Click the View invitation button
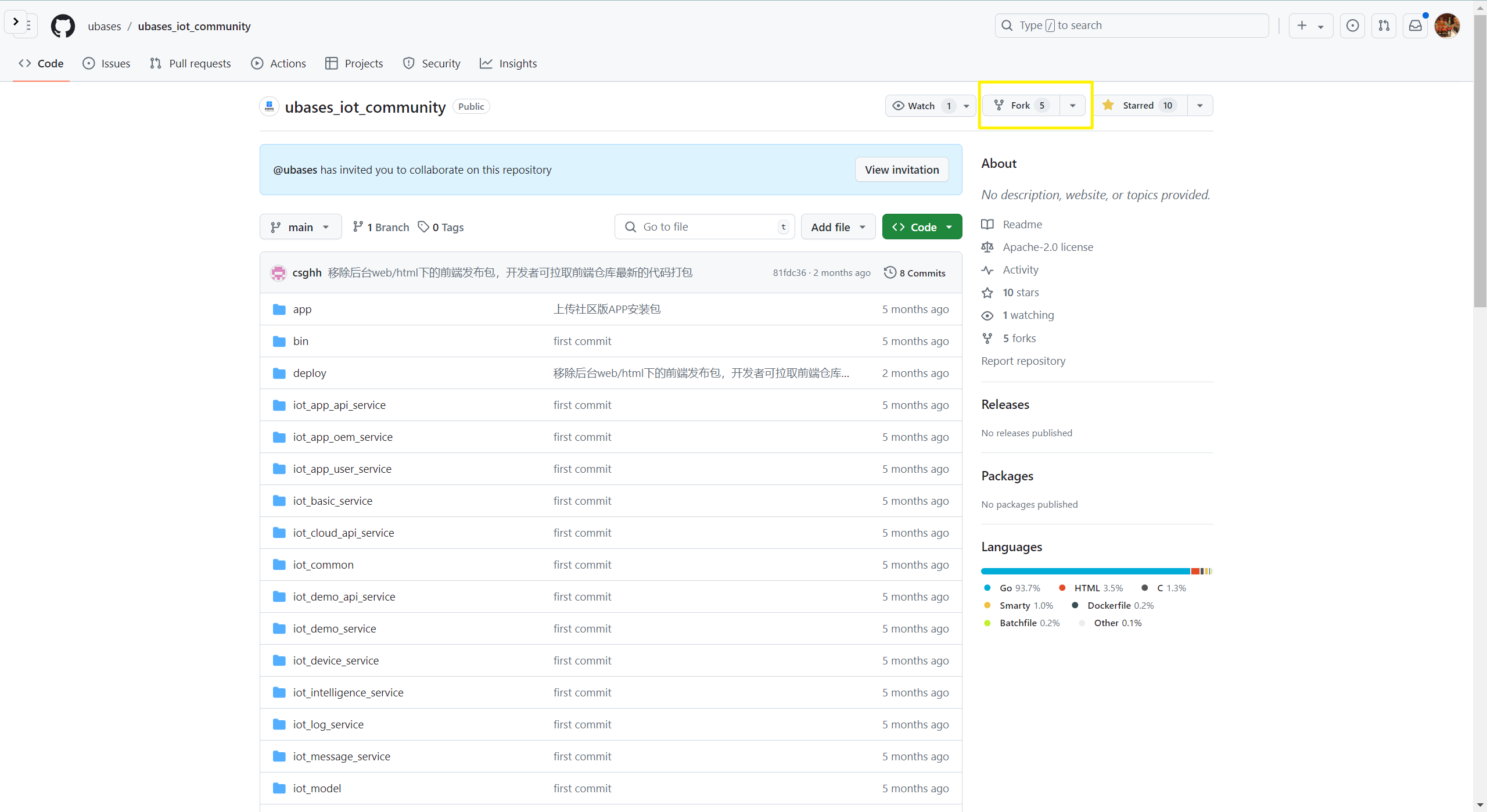This screenshot has width=1487, height=812. [x=901, y=170]
